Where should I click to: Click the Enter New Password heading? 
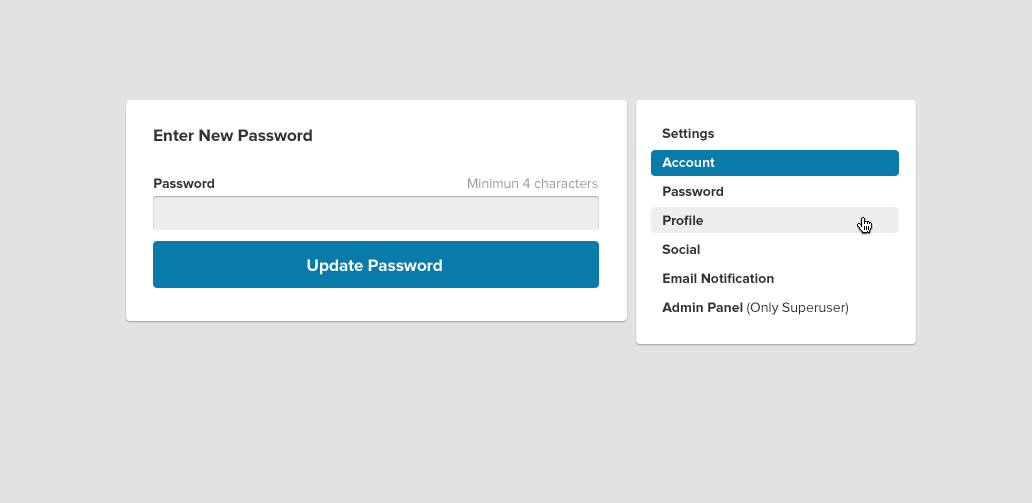pyautogui.click(x=233, y=136)
